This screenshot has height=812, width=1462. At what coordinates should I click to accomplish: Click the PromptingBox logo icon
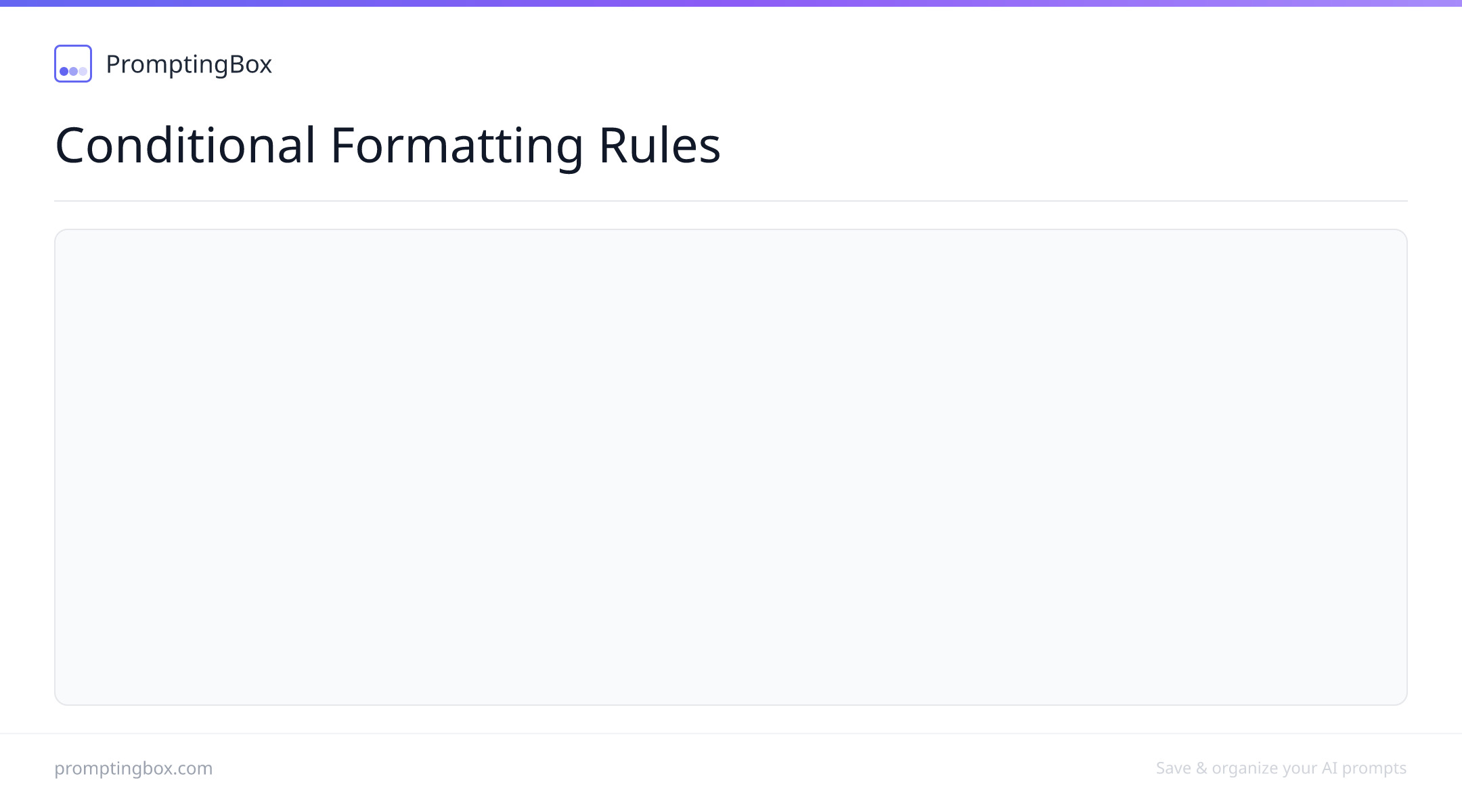(73, 64)
